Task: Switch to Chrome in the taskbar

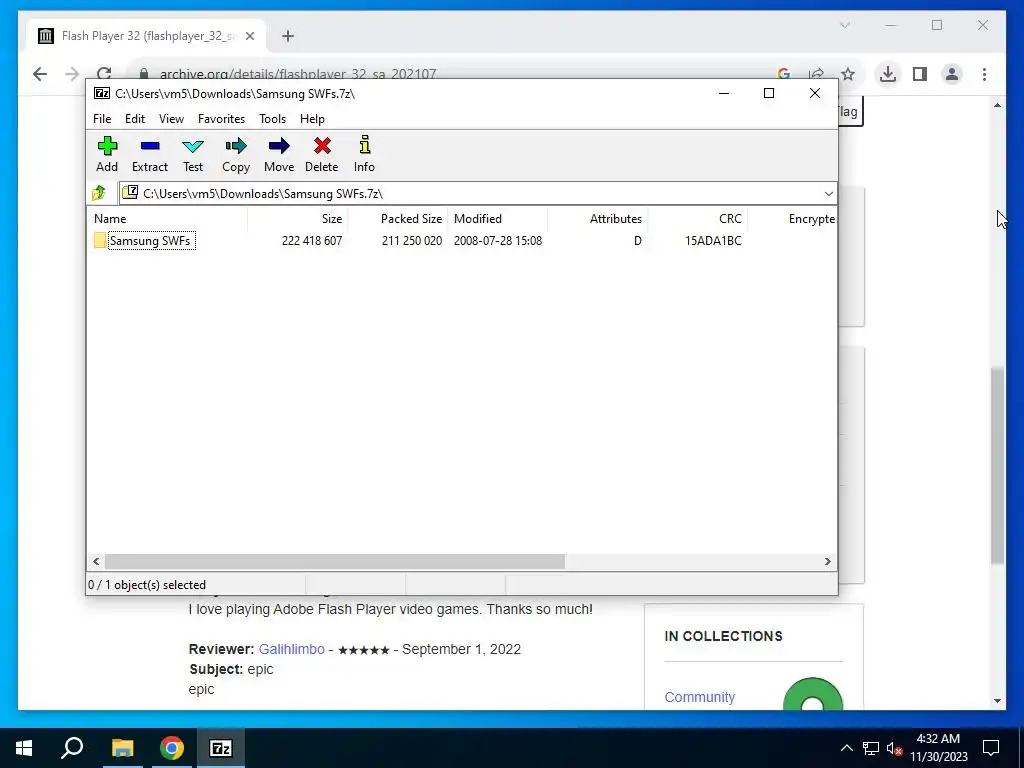Action: (172, 748)
